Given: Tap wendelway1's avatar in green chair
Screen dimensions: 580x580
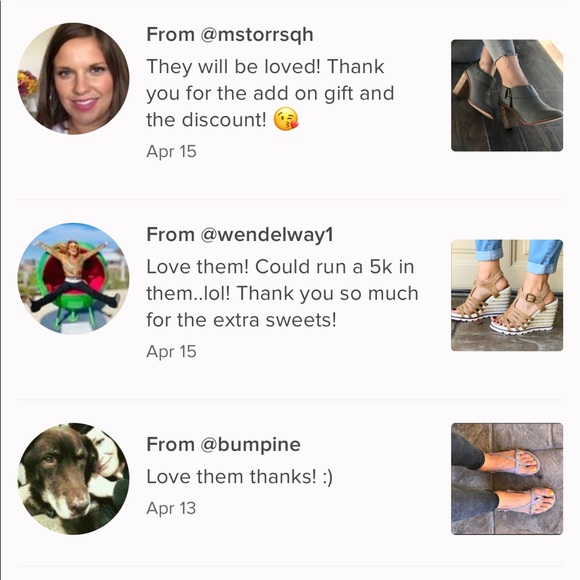Looking at the screenshot, I should pos(74,279).
